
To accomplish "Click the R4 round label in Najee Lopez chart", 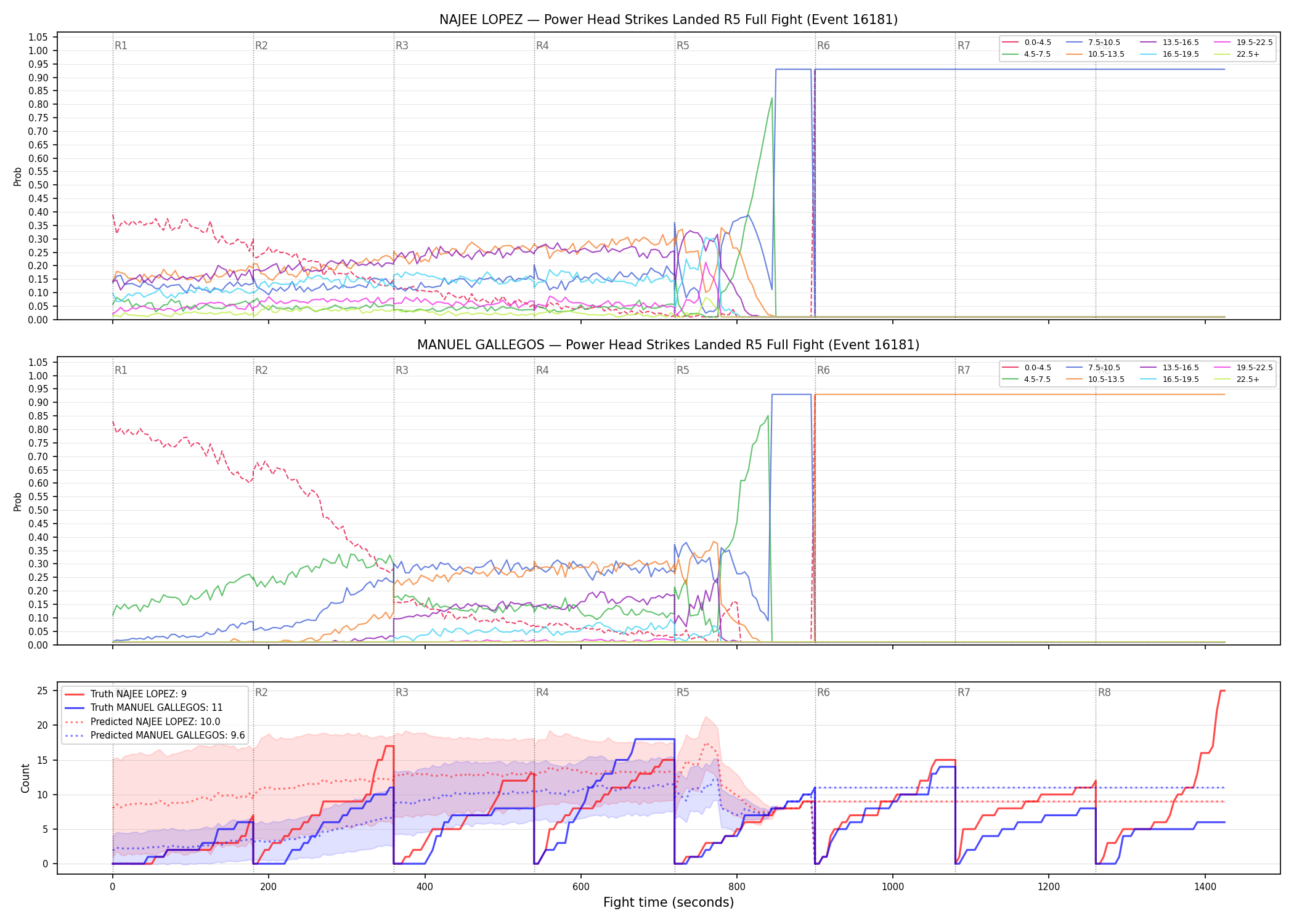I will (x=542, y=46).
